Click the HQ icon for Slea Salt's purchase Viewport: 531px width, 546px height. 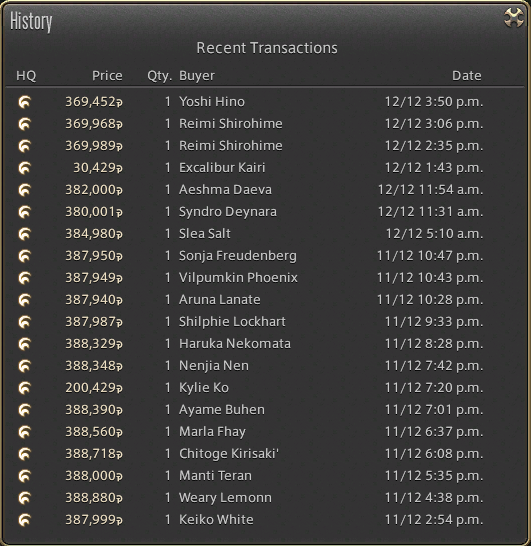tap(25, 234)
